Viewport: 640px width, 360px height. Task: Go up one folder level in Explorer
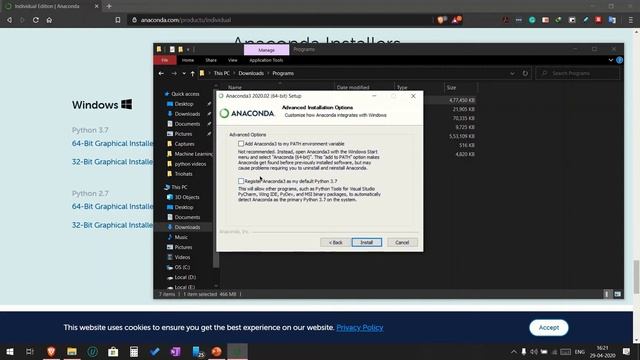tap(192, 73)
